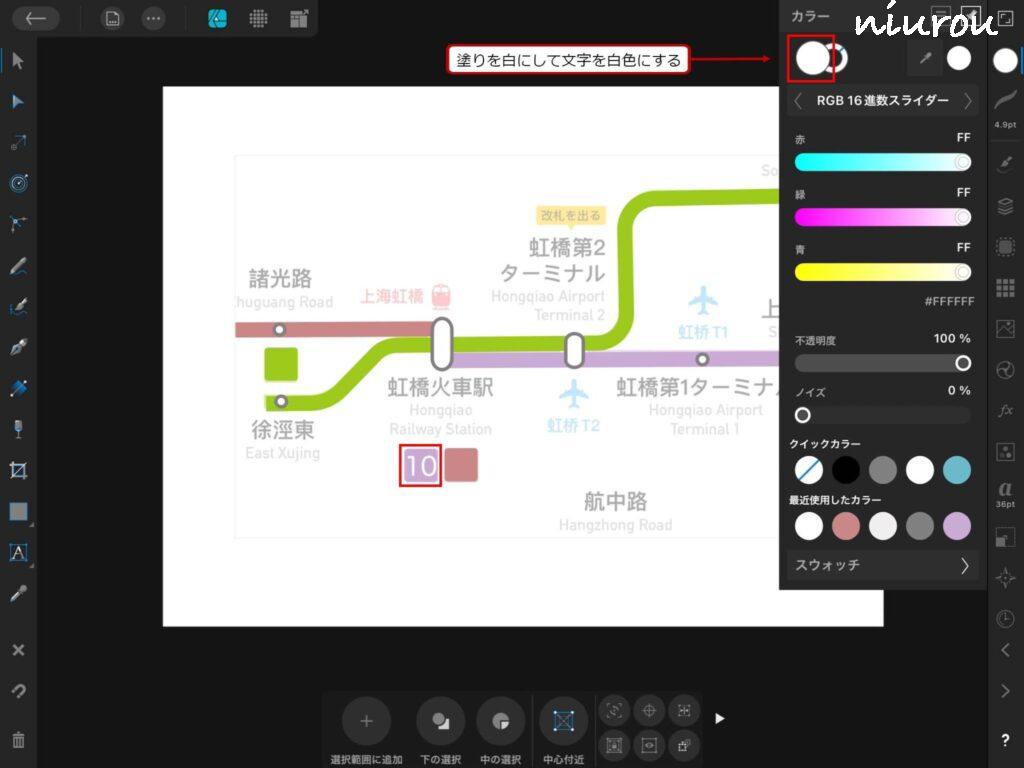Tap the trash delete icon

(x=18, y=740)
